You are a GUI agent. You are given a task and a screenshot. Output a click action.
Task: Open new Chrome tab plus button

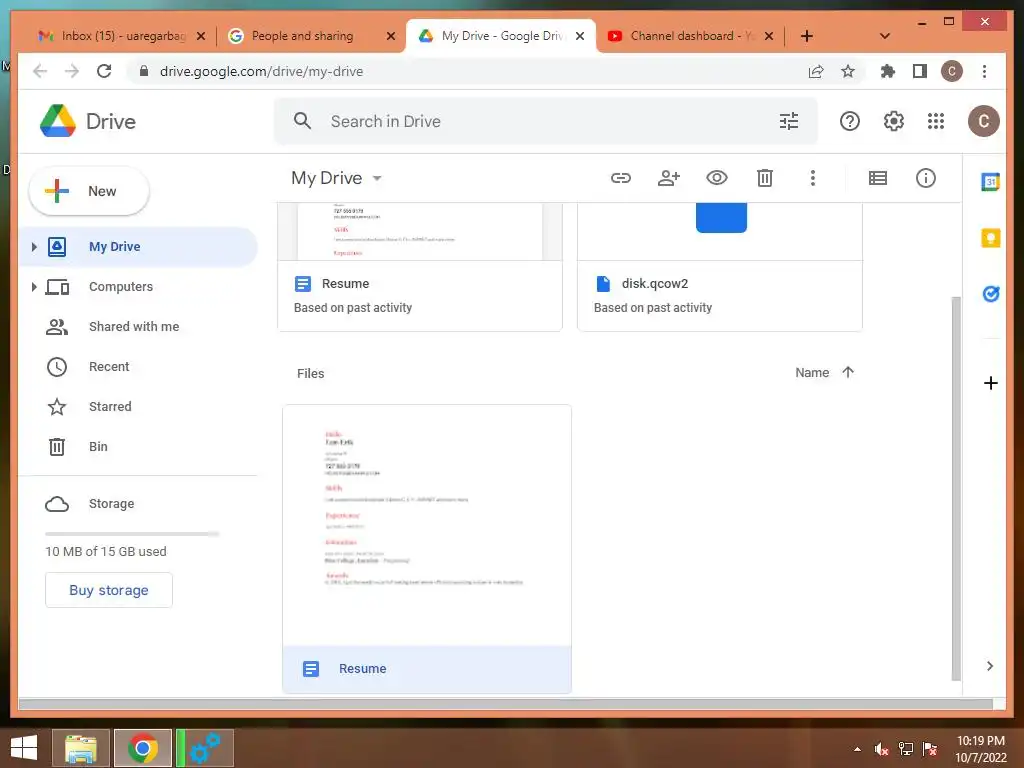tap(807, 36)
